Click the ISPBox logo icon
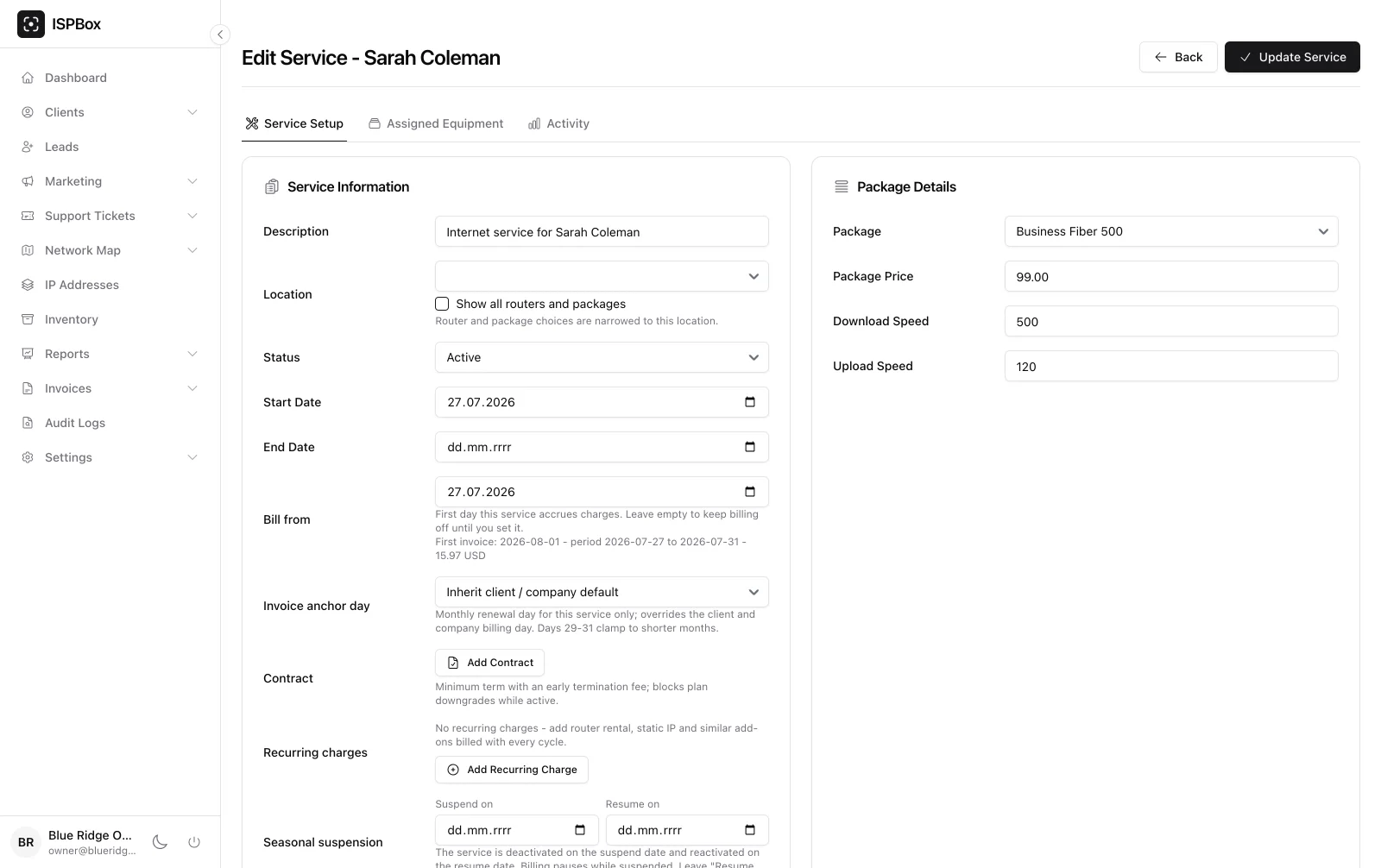This screenshot has width=1381, height=868. click(31, 24)
